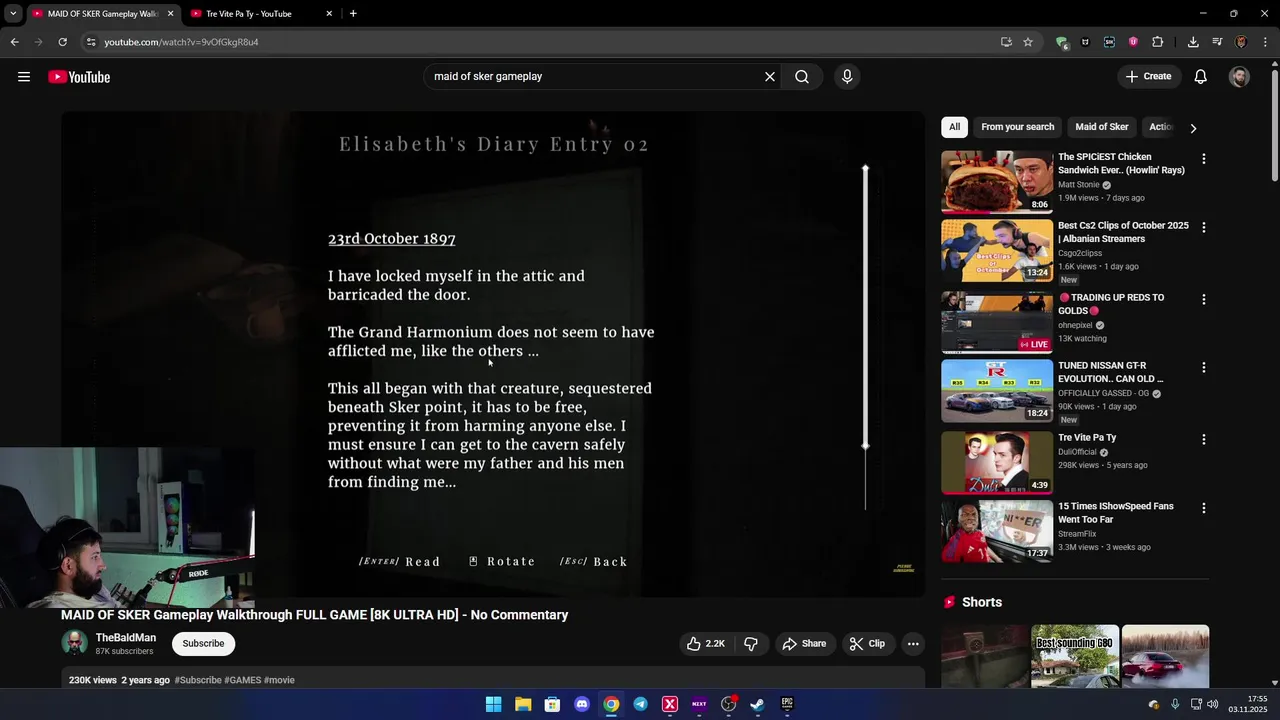Image resolution: width=1280 pixels, height=720 pixels.
Task: Open options menu for Tre Vite Pa Ty
Action: pos(1203,440)
